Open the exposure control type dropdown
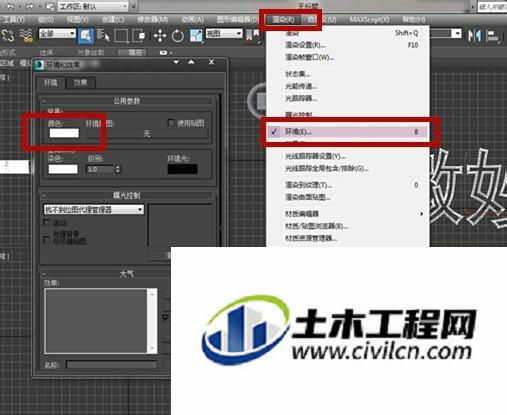507x415 pixels. (94, 209)
